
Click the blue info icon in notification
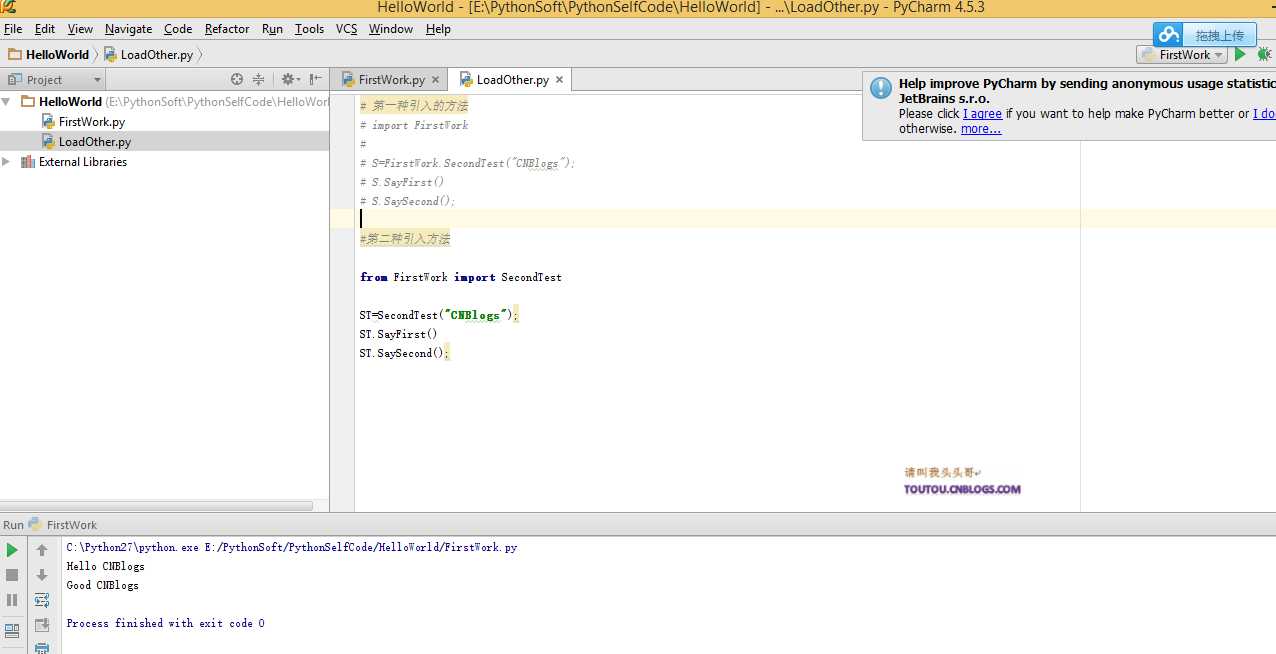coord(881,88)
